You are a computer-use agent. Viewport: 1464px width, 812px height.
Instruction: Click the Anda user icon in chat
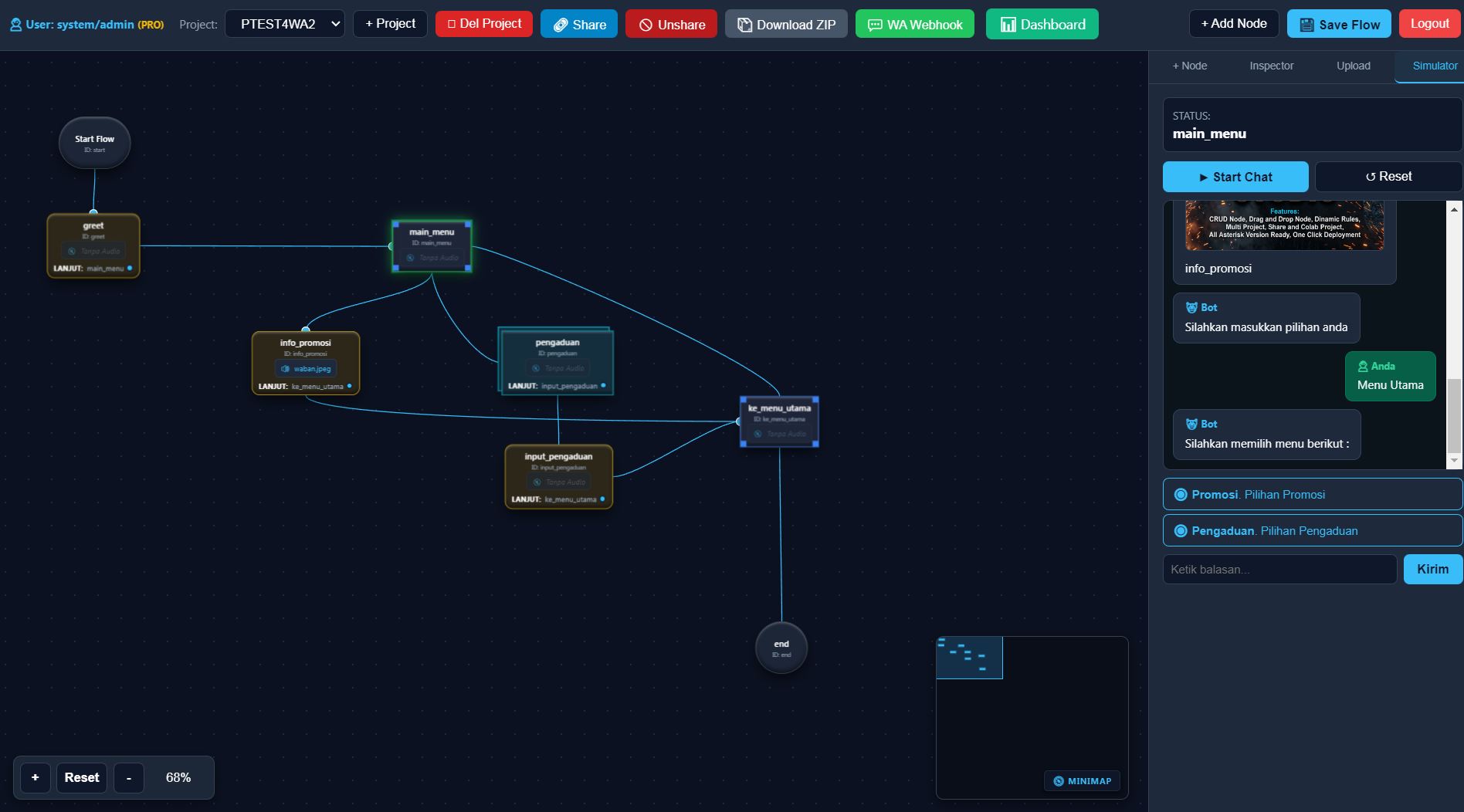click(1363, 366)
